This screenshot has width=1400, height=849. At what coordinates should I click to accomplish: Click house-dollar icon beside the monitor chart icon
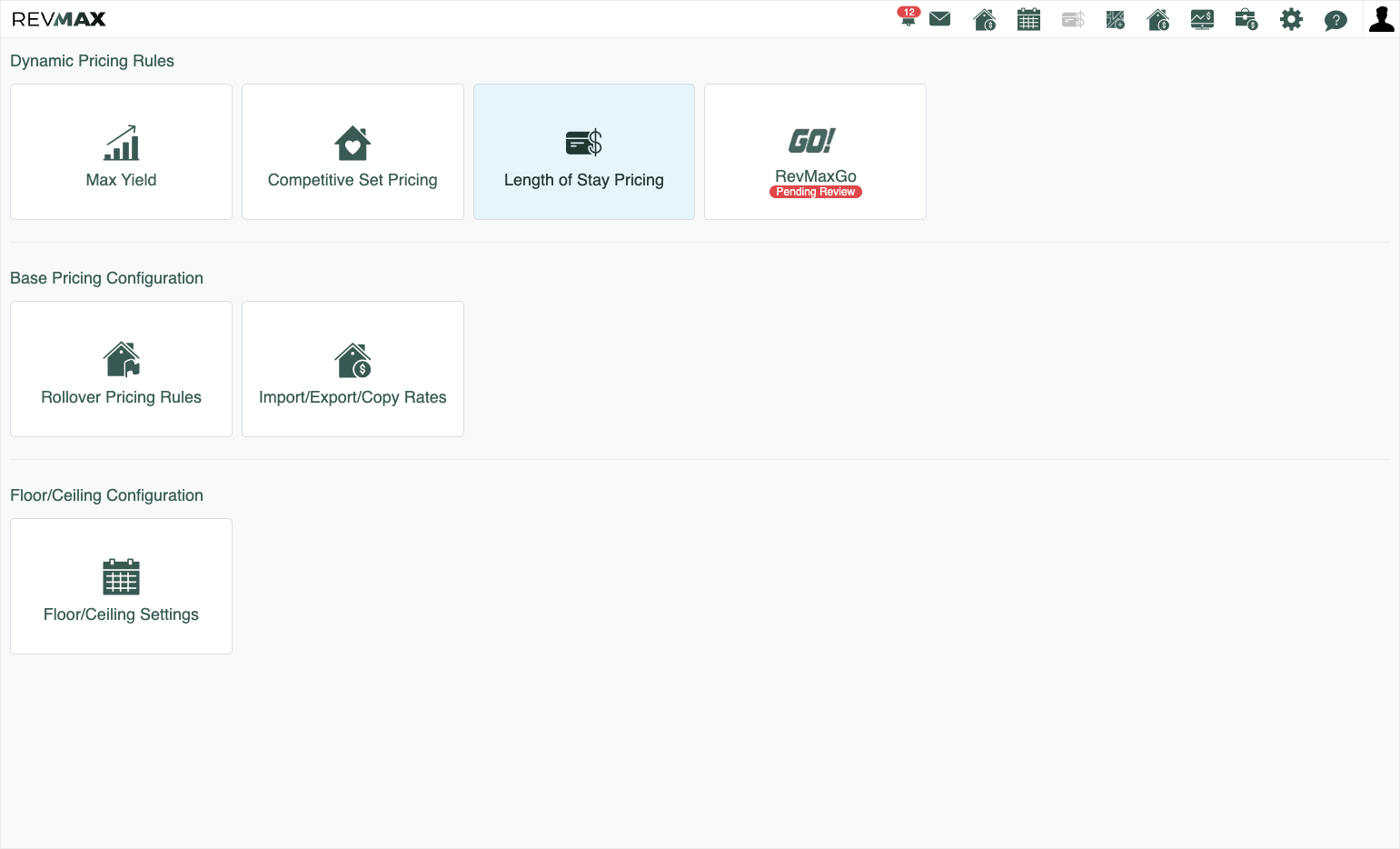pos(1158,19)
